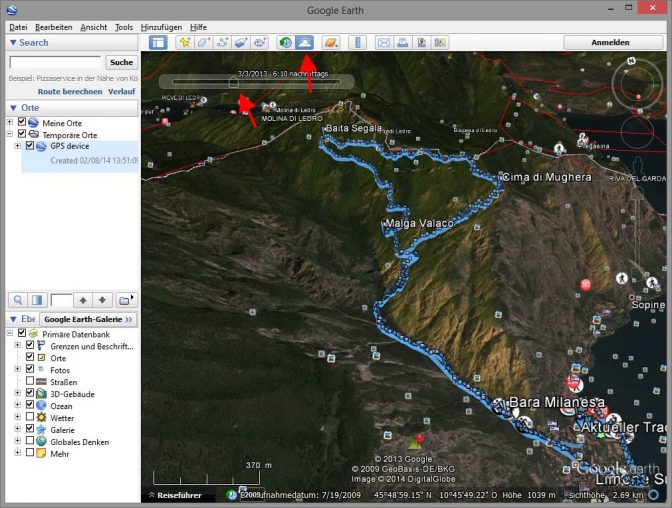
Task: Collapse the Orte panel triangle
Action: pos(13,108)
